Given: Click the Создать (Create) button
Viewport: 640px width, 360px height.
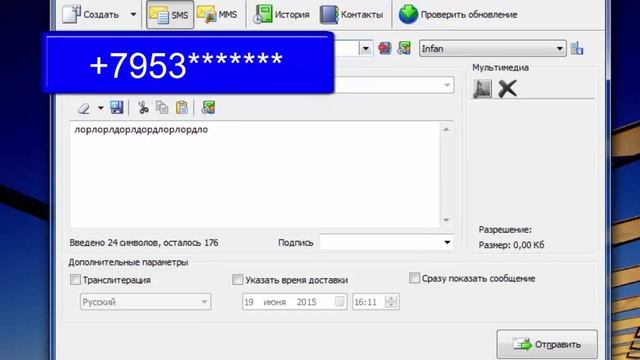Looking at the screenshot, I should 90,15.
